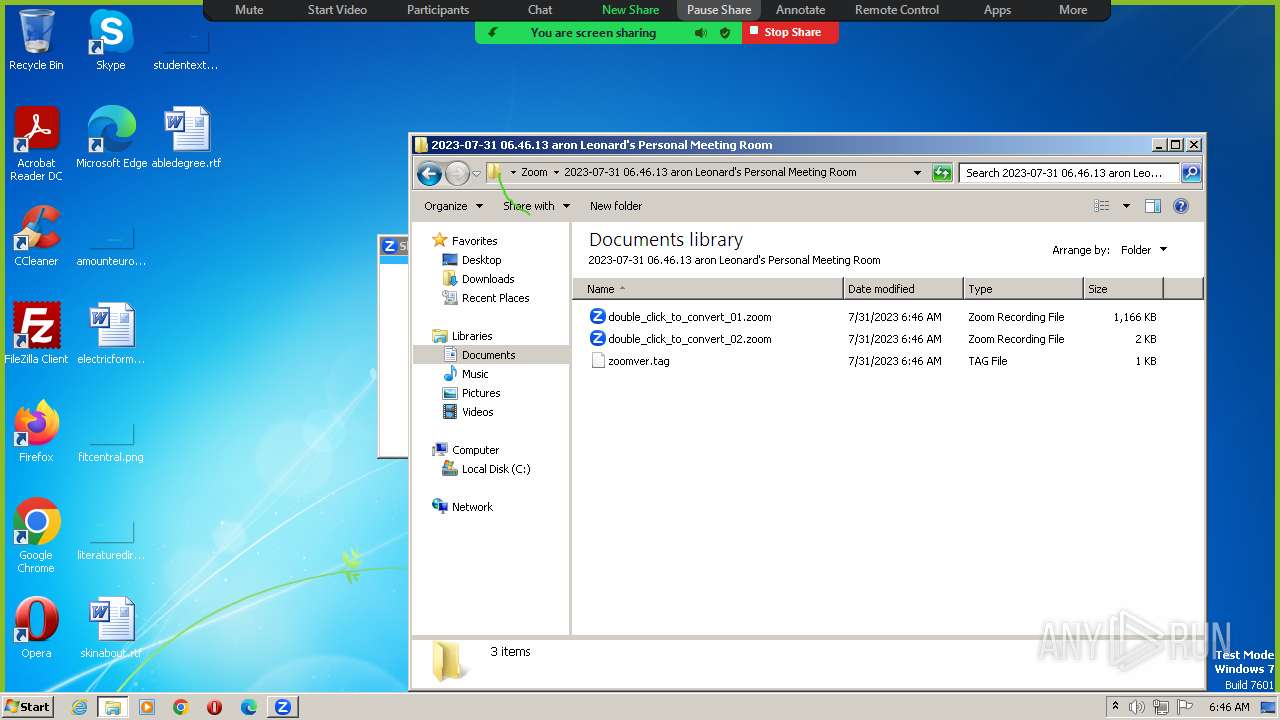
Task: Click New folder button
Action: point(616,206)
